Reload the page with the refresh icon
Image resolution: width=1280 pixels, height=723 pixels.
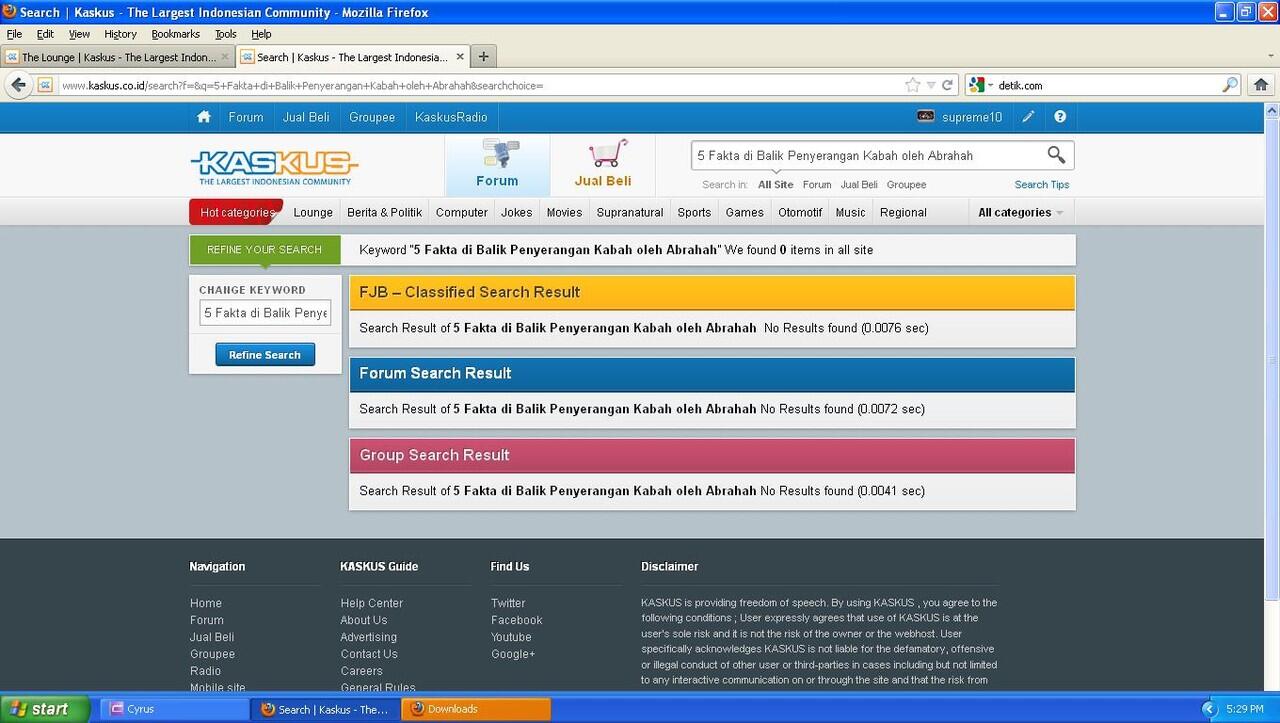coord(947,85)
